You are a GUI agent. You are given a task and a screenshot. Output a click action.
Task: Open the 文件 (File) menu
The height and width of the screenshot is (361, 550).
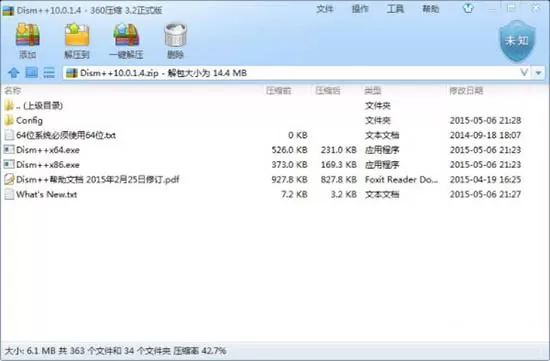(x=324, y=9)
